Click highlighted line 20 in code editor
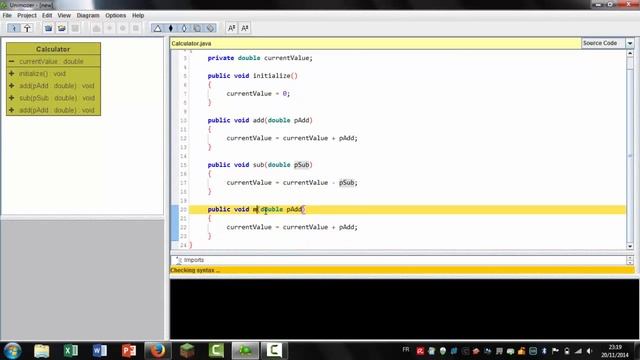This screenshot has height=360, width=640. (407, 209)
